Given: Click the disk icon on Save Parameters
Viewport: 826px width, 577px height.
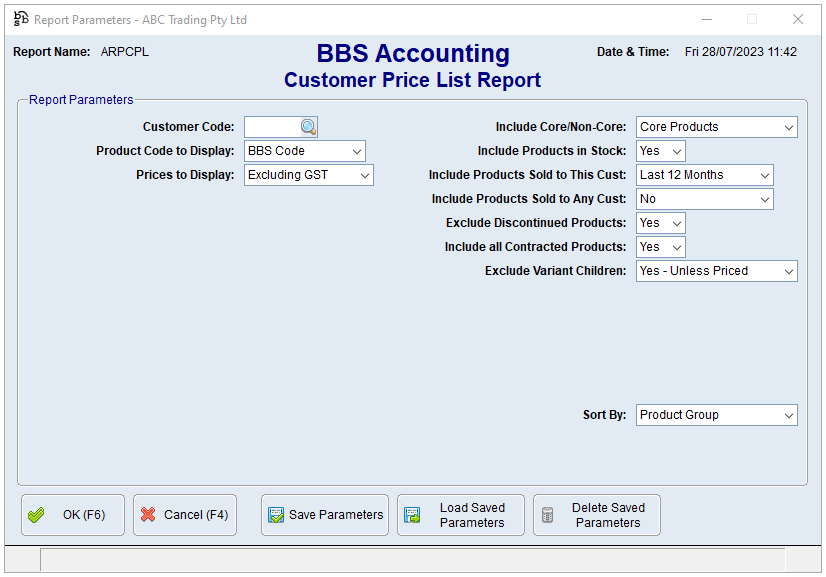Looking at the screenshot, I should (275, 514).
